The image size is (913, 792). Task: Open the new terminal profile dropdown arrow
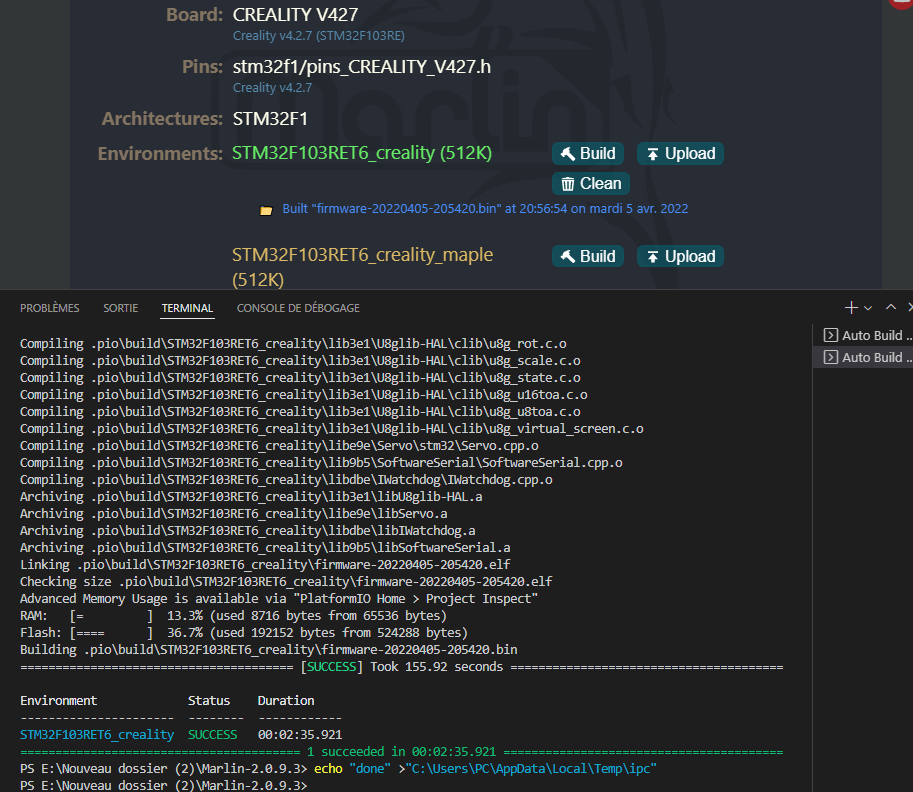(x=868, y=308)
